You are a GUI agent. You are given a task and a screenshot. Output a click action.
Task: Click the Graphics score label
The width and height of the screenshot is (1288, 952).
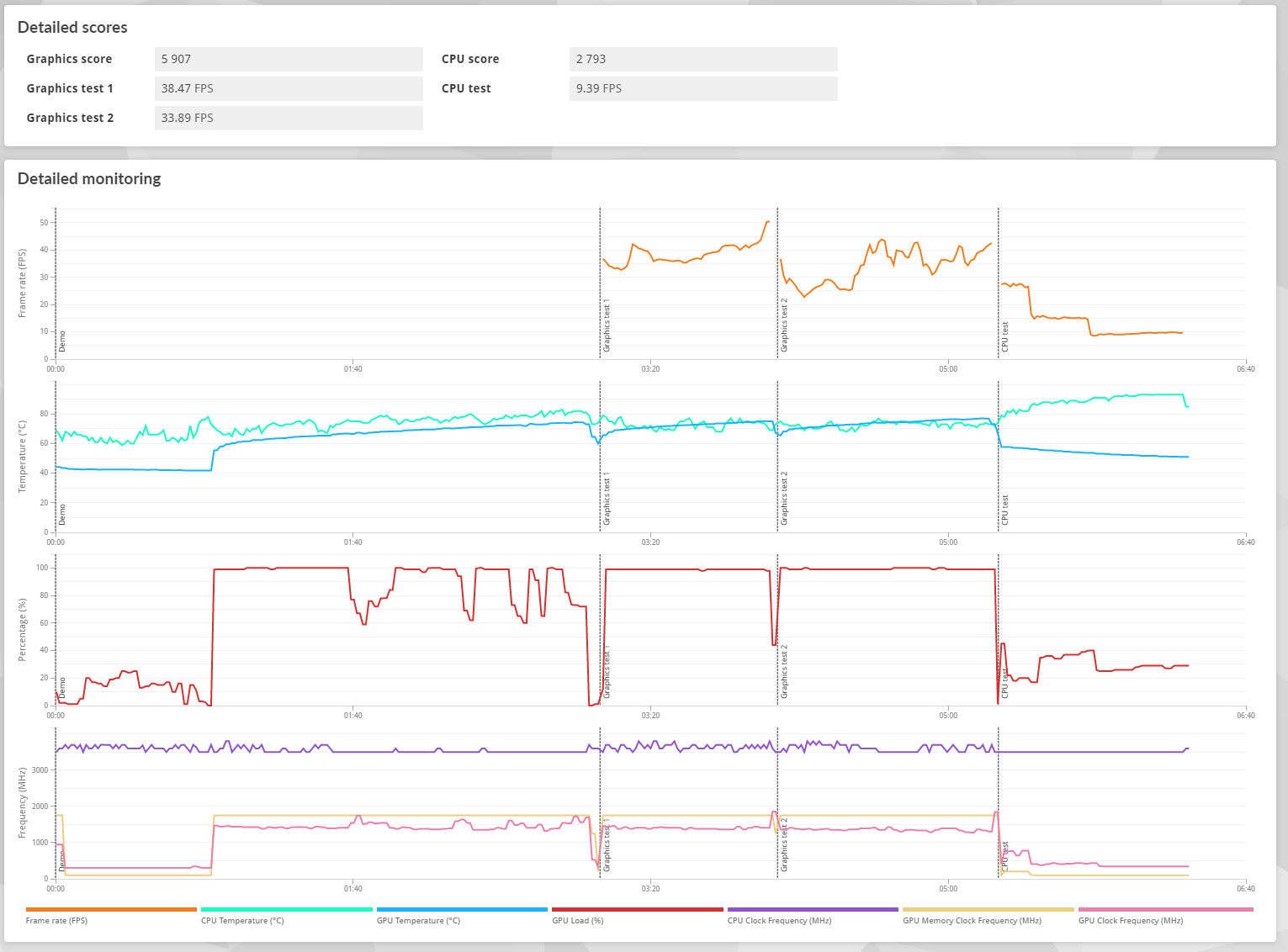[x=69, y=59]
